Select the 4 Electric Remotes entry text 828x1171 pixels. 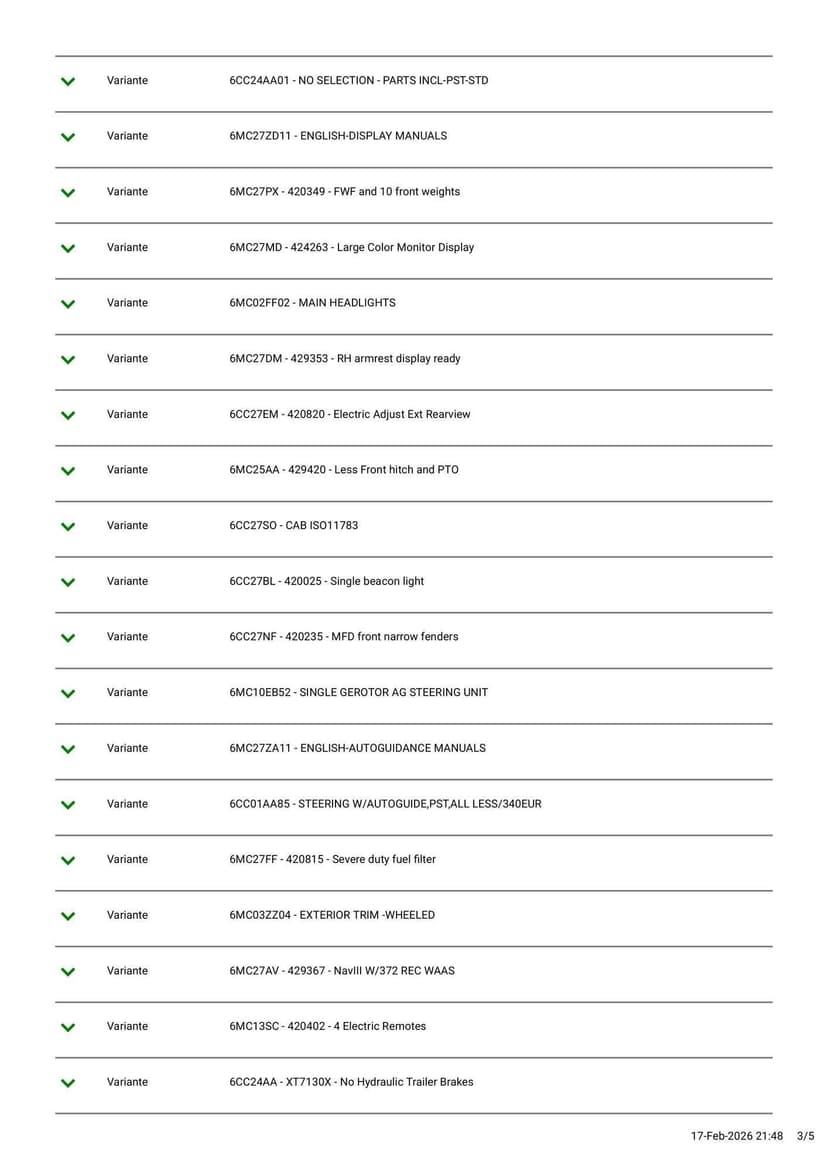pyautogui.click(x=327, y=1026)
